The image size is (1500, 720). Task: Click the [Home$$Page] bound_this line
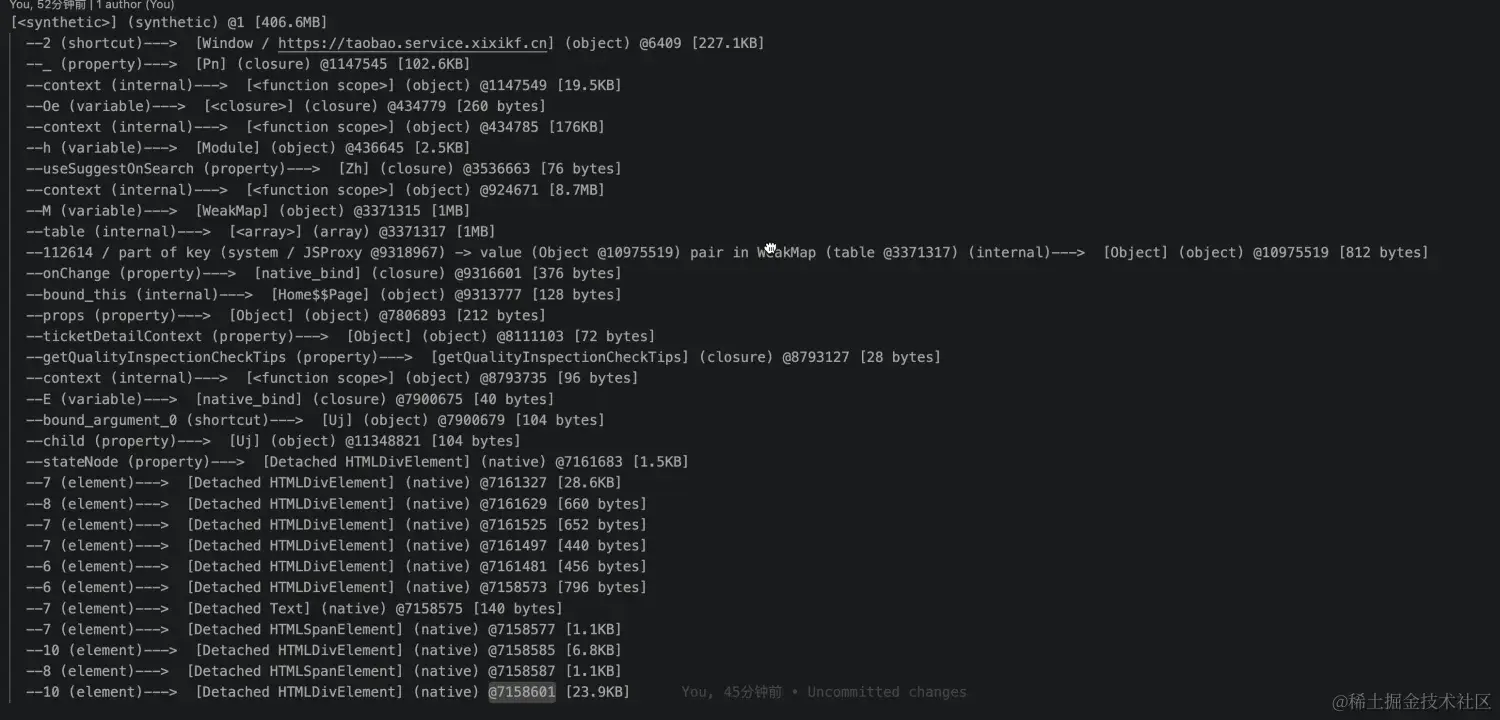coord(323,295)
